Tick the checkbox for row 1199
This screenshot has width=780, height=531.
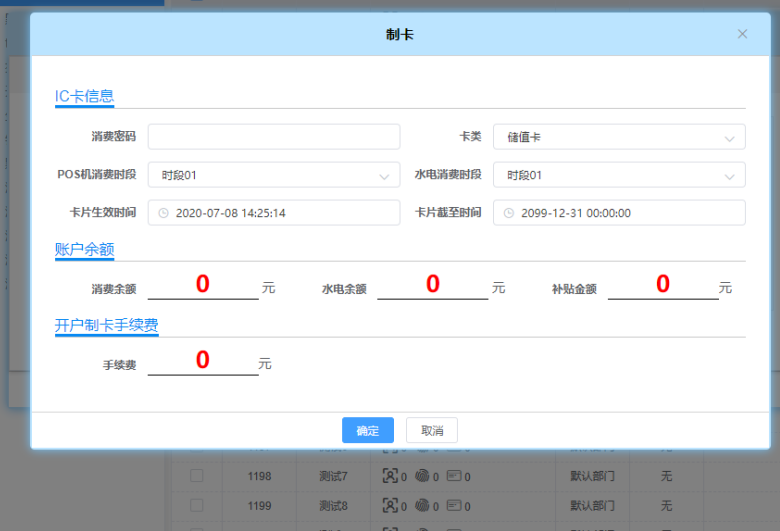point(197,505)
